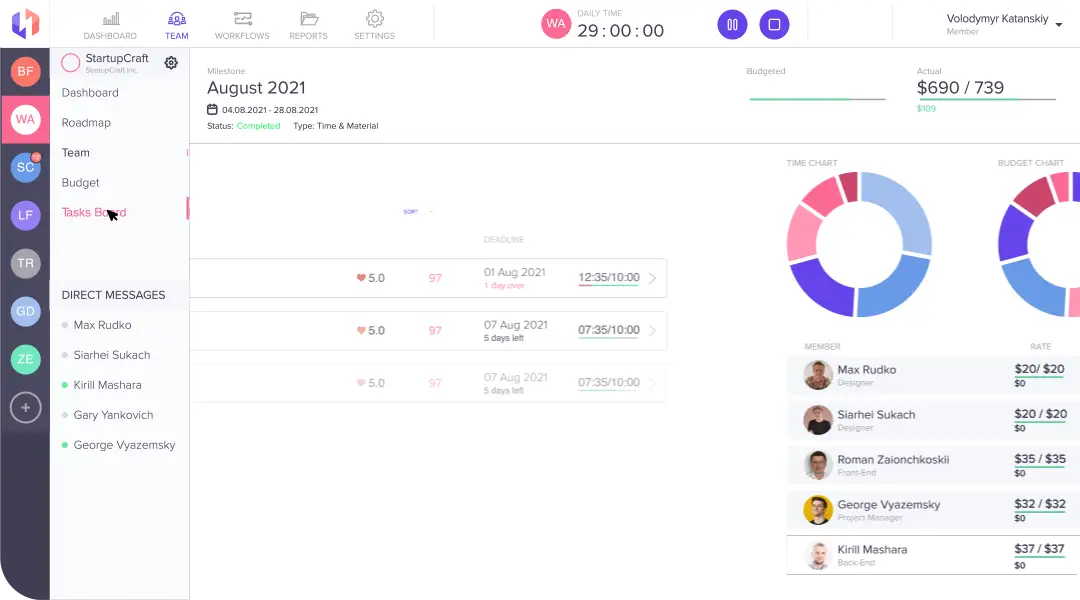Expand the first task row due 07 Aug 2021
Screen dimensions: 1080x600
click(x=652, y=331)
